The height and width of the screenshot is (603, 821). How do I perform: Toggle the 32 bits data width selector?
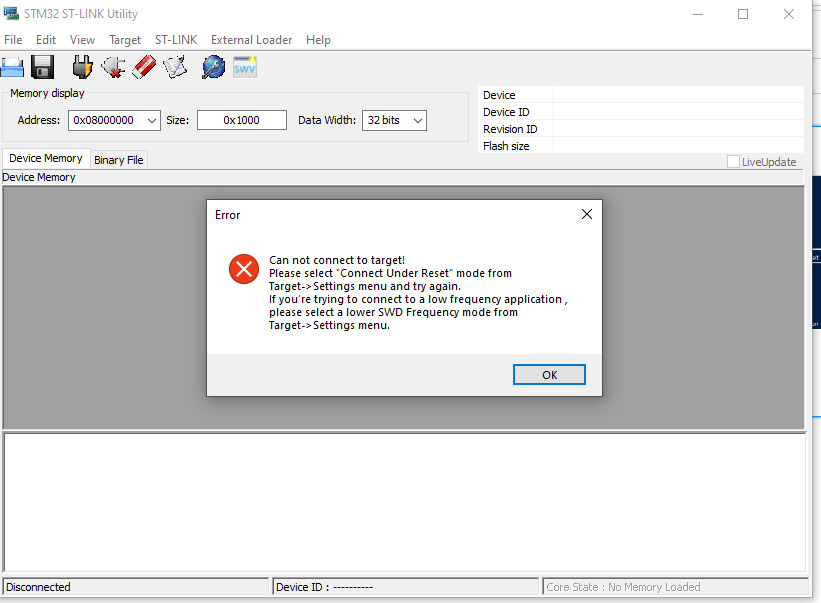pyautogui.click(x=394, y=119)
